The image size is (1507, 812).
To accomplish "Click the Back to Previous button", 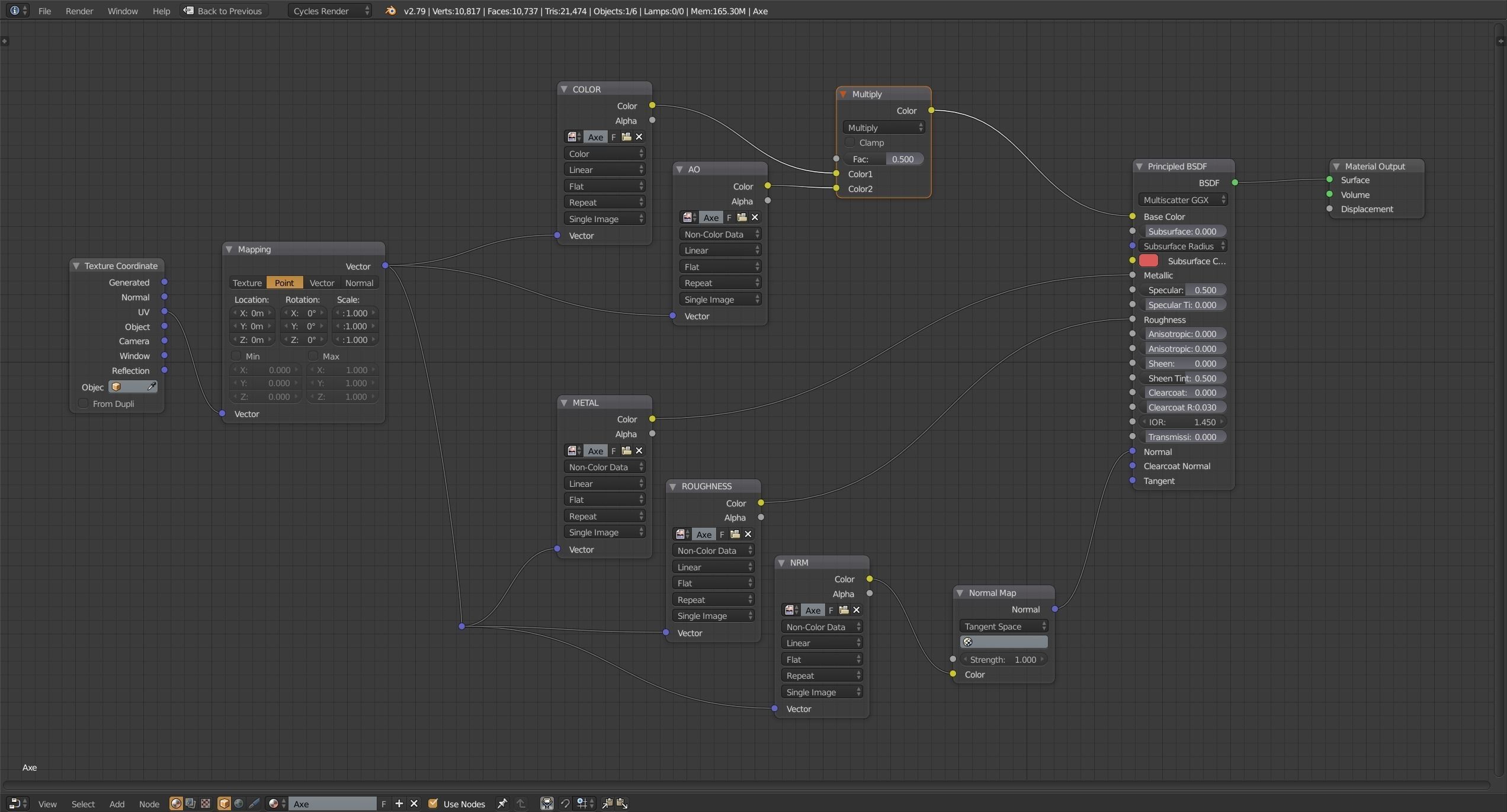I will click(x=223, y=11).
